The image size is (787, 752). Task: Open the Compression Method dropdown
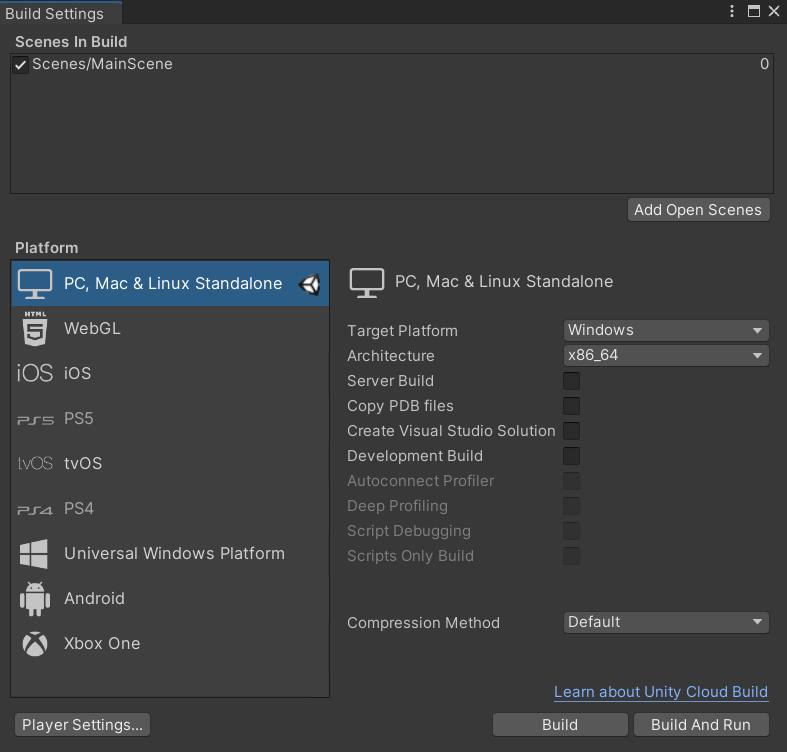(666, 622)
